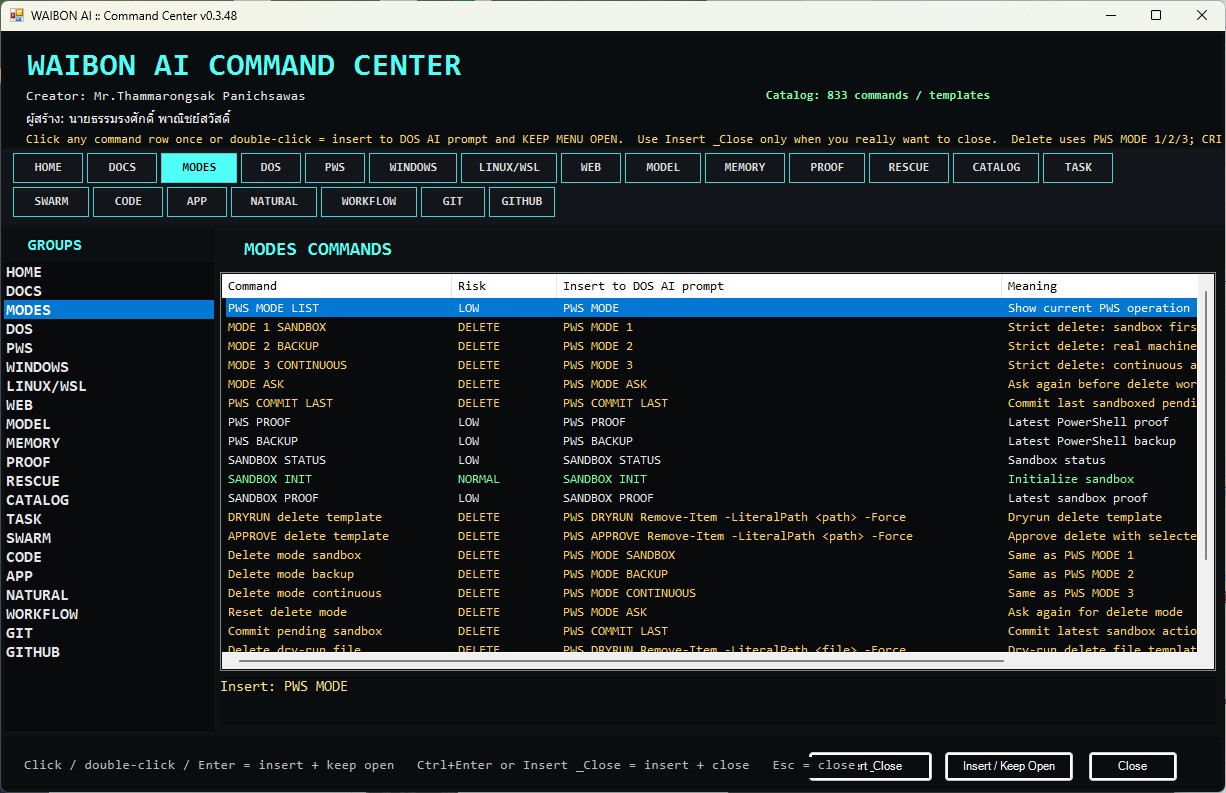The image size is (1226, 793).
Task: Select the MODE ASK command row
Action: pos(709,384)
